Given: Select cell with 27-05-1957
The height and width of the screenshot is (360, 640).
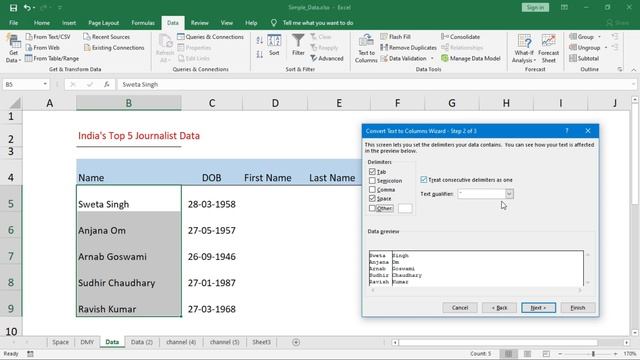Looking at the screenshot, I should (212, 230).
